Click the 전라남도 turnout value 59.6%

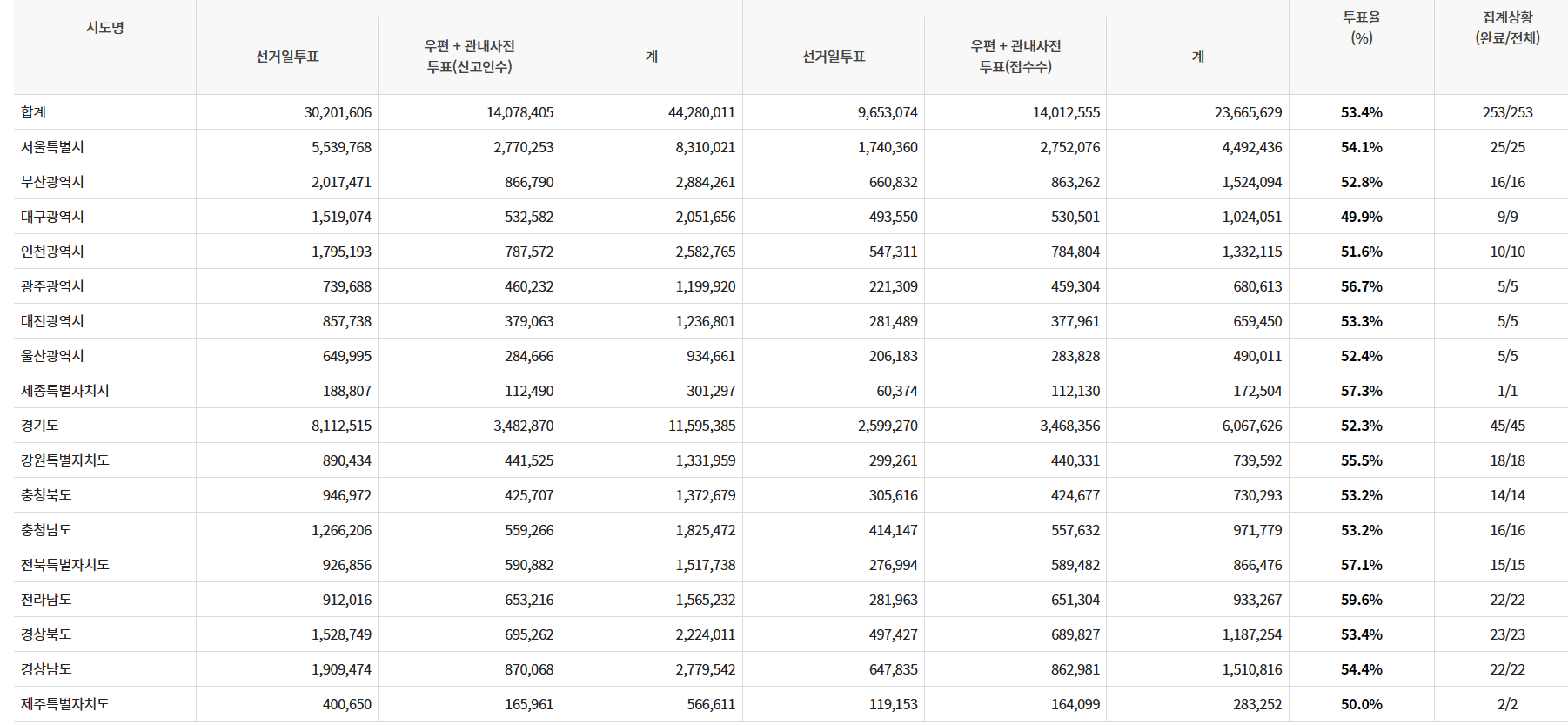click(x=1361, y=600)
